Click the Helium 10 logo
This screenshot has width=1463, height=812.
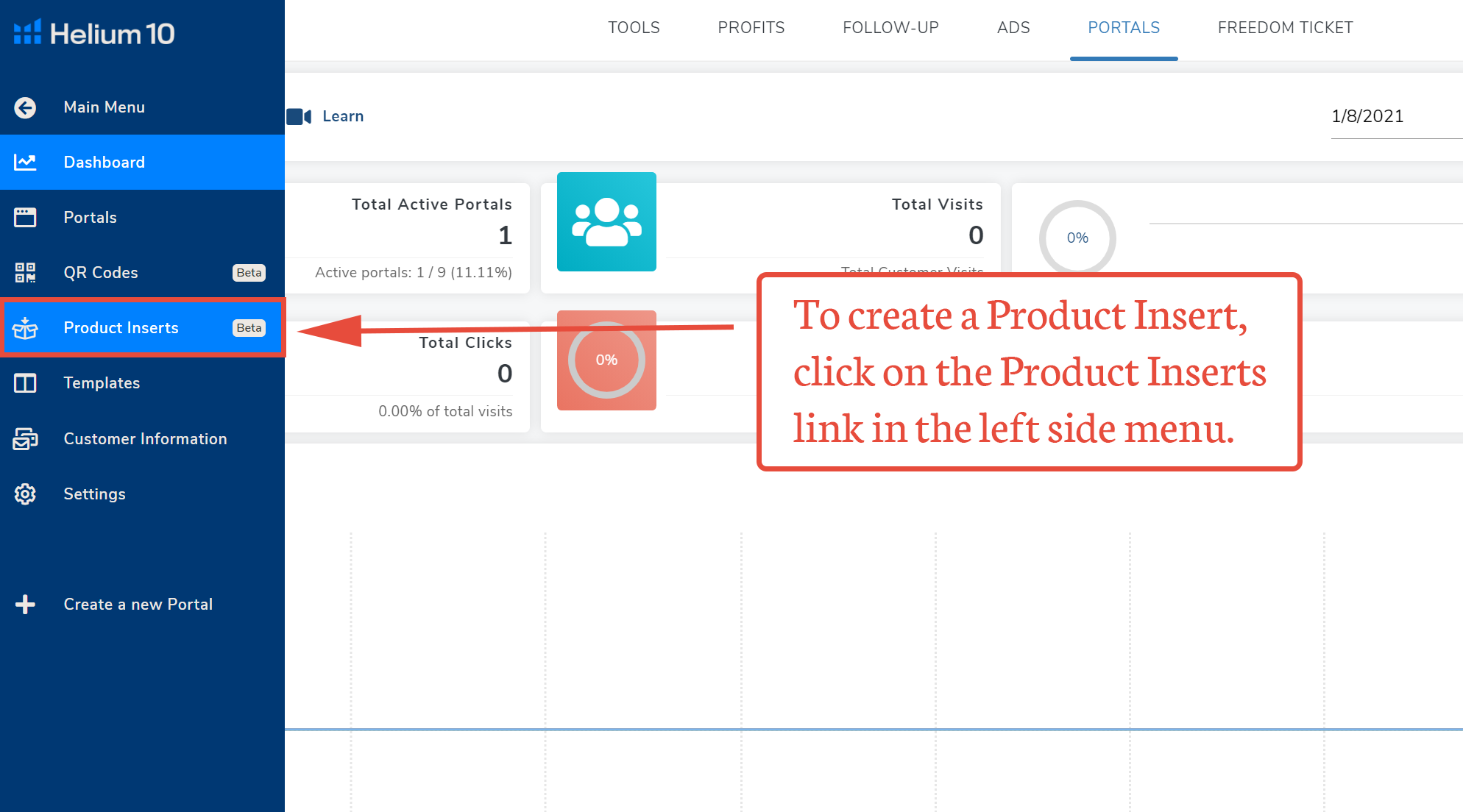click(94, 33)
